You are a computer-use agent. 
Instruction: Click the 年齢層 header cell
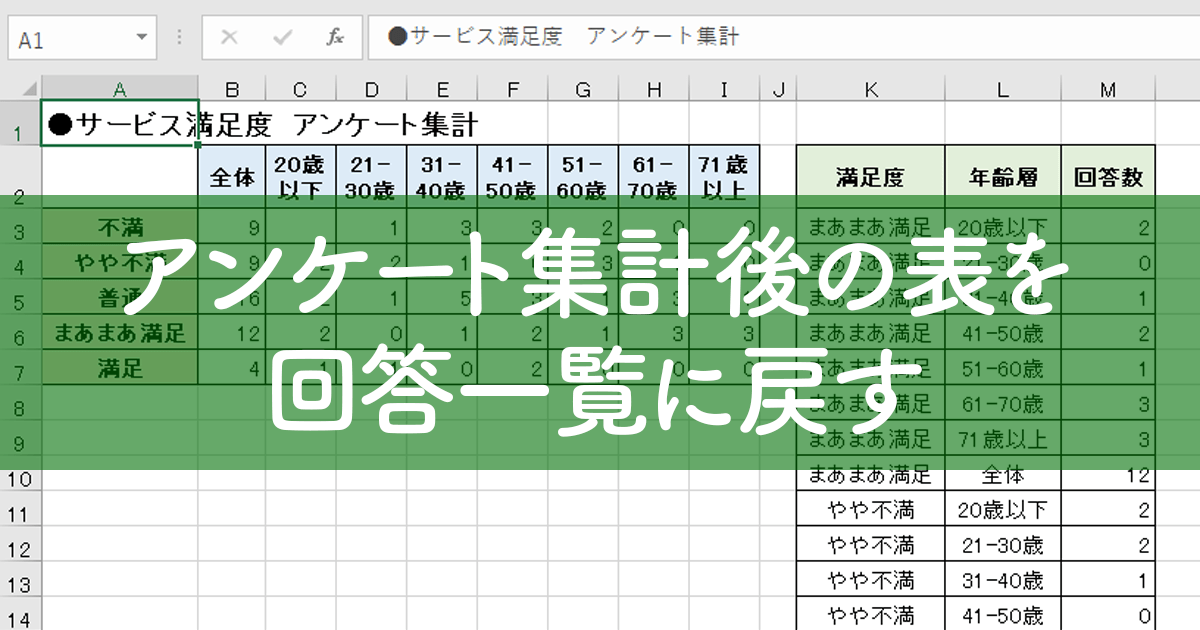(x=1003, y=177)
